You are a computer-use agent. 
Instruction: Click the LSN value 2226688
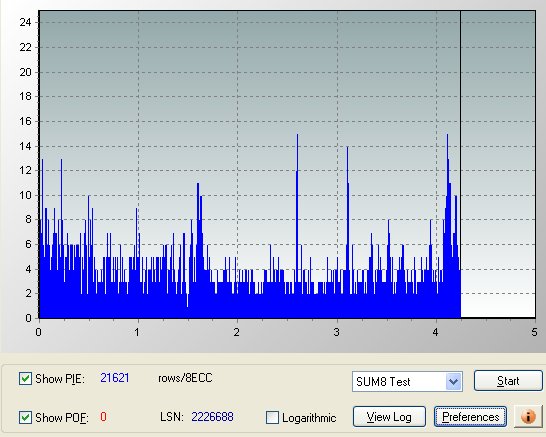click(x=212, y=416)
